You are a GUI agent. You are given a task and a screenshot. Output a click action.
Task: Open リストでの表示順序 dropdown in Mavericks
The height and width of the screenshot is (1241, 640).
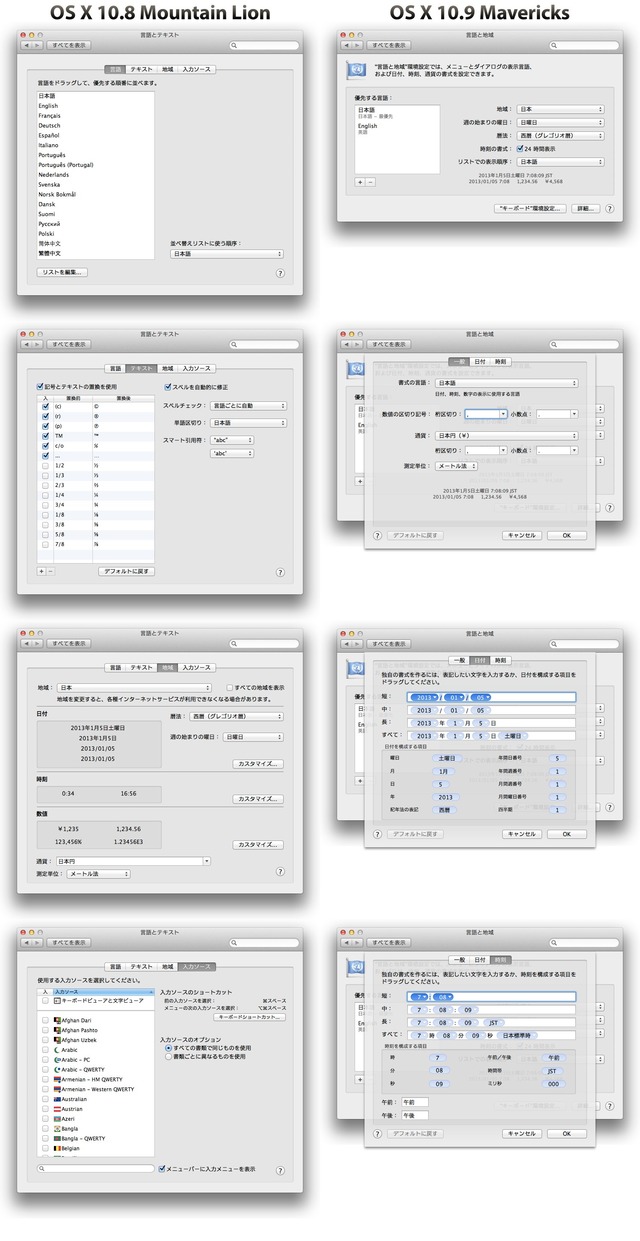[x=558, y=160]
